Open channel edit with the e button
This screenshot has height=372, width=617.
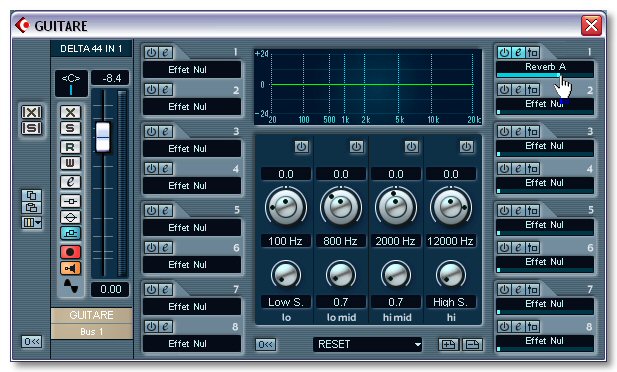point(70,182)
